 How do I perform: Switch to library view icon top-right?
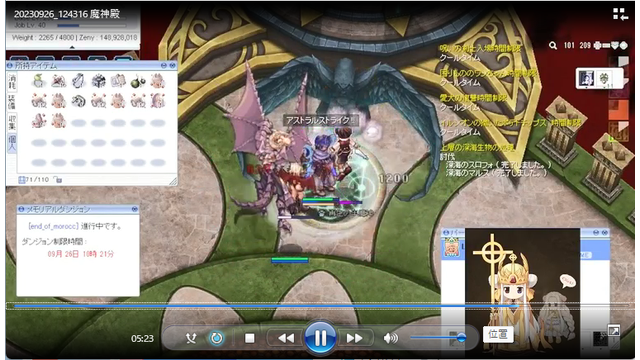pyautogui.click(x=620, y=14)
